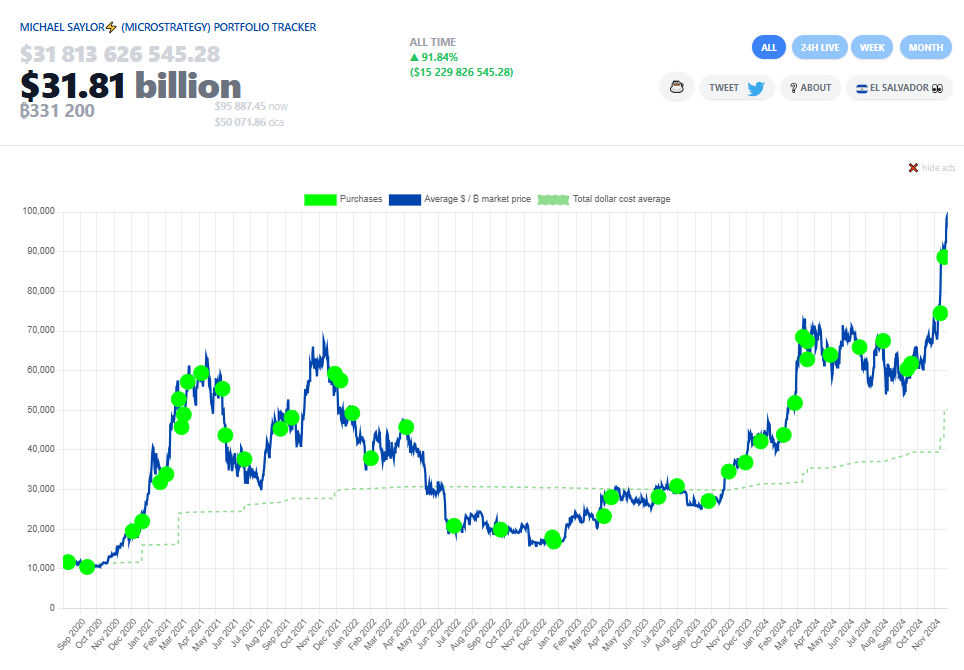Click the lightning bolt icon in title
Screen dimensions: 964x670
[111, 27]
